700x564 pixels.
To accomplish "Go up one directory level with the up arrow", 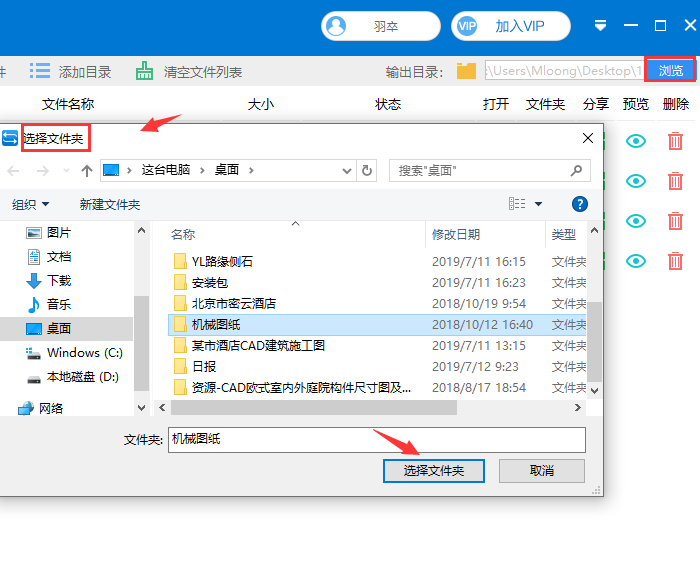I will click(87, 171).
